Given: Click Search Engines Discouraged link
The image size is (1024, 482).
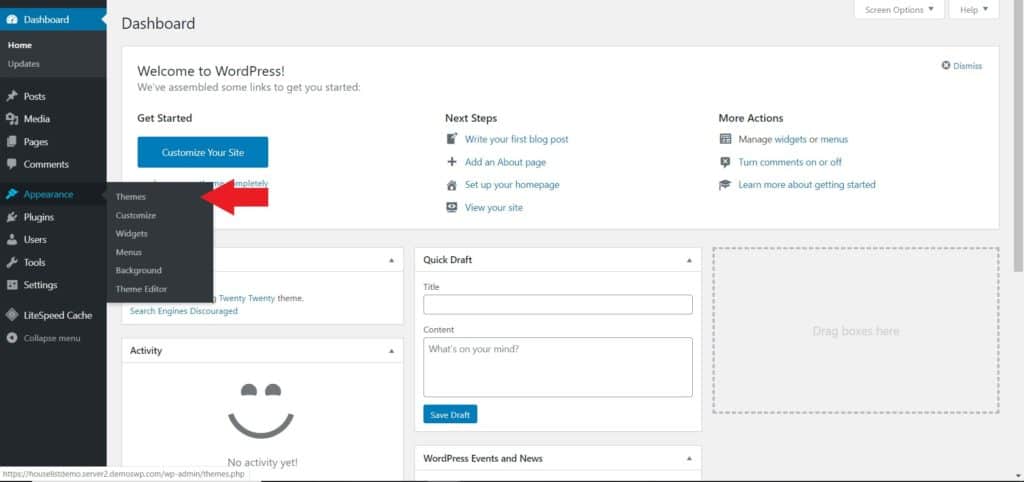Looking at the screenshot, I should [184, 311].
